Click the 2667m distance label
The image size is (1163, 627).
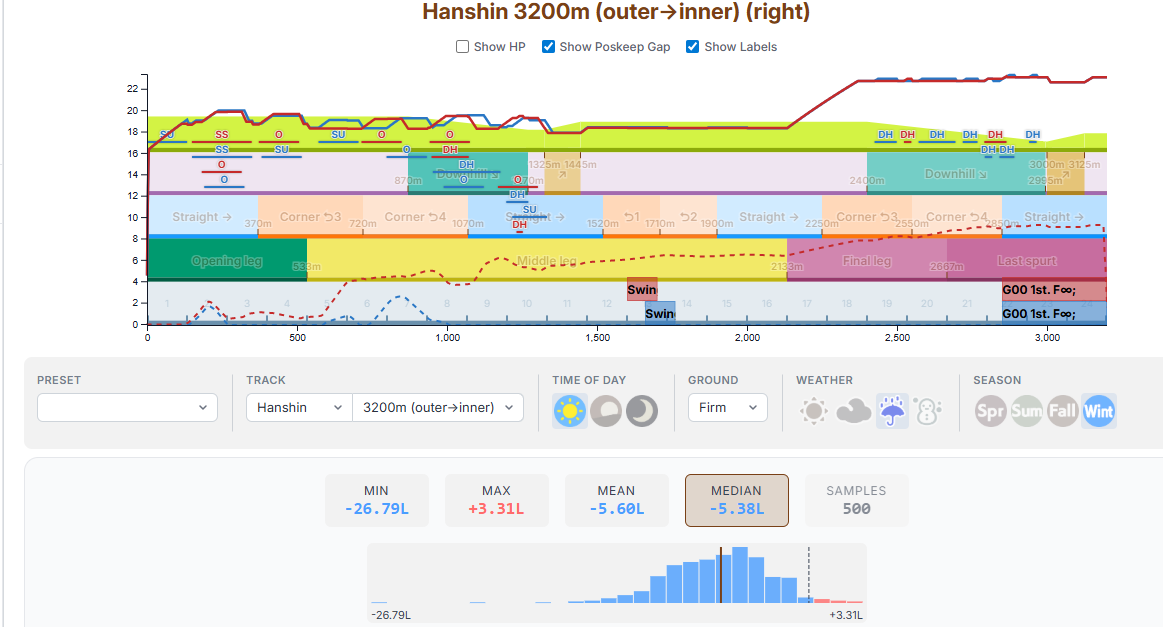[x=947, y=266]
